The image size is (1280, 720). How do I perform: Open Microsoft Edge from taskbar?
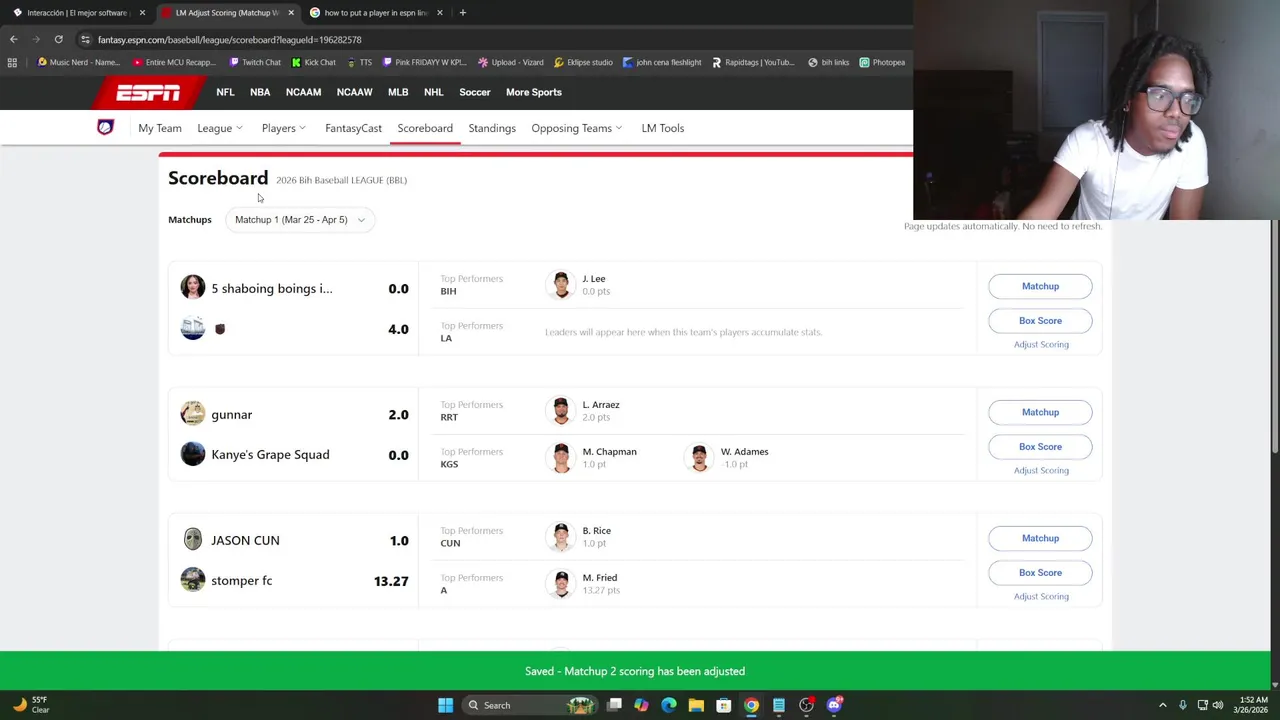click(669, 705)
